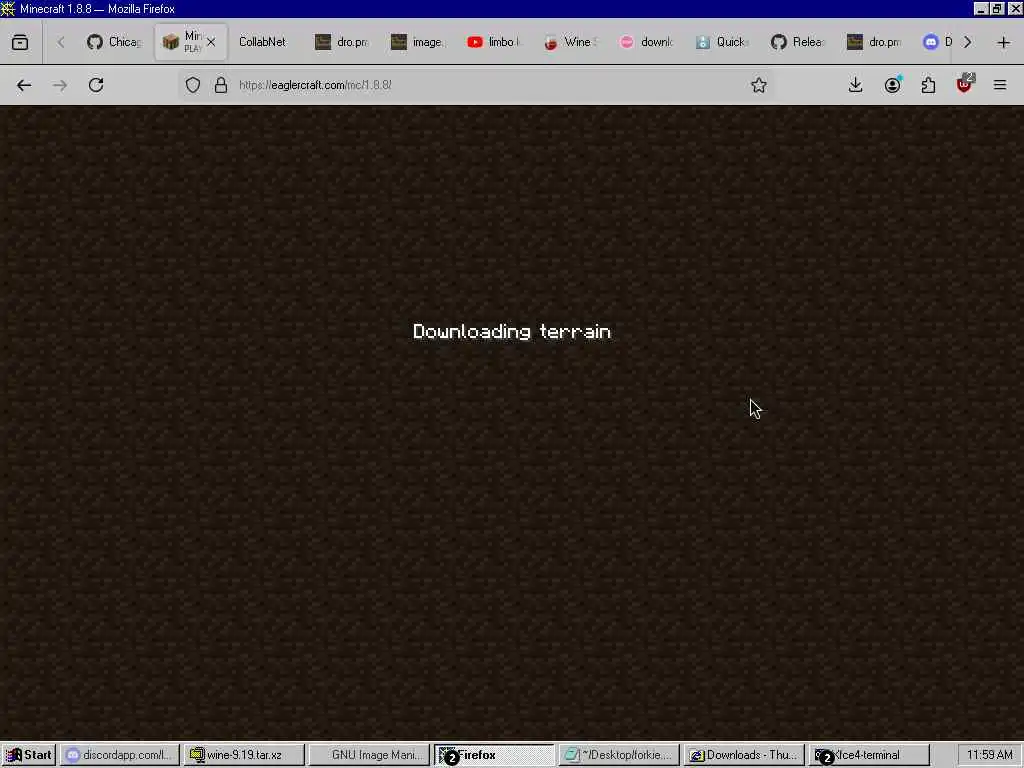Open the Firefox account menu
Viewport: 1024px width, 768px height.
pyautogui.click(x=892, y=85)
